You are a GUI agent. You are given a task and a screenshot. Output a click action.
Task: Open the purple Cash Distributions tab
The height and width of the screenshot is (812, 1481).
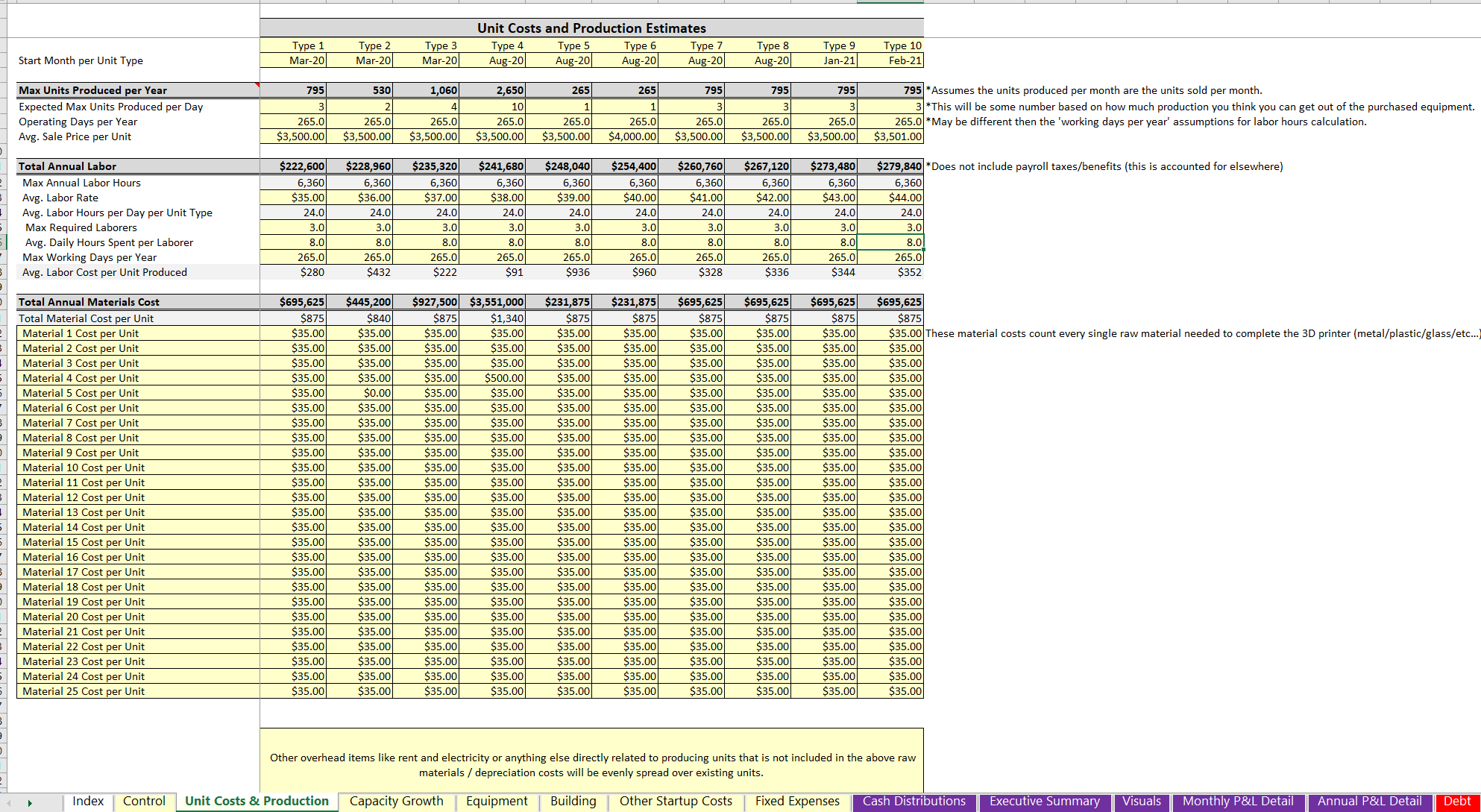click(x=914, y=802)
